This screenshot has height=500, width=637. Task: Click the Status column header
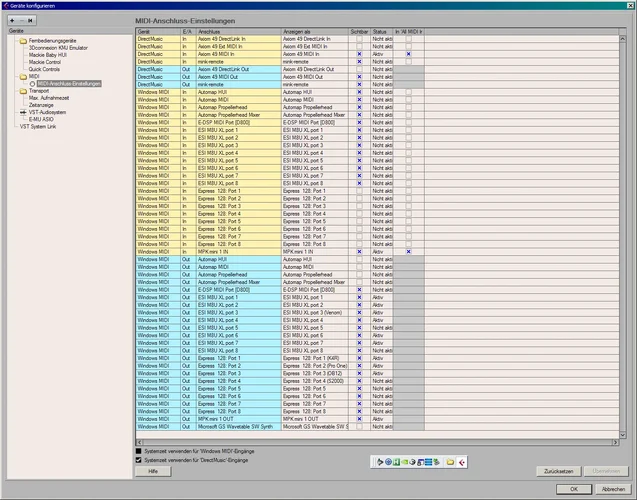pos(381,31)
